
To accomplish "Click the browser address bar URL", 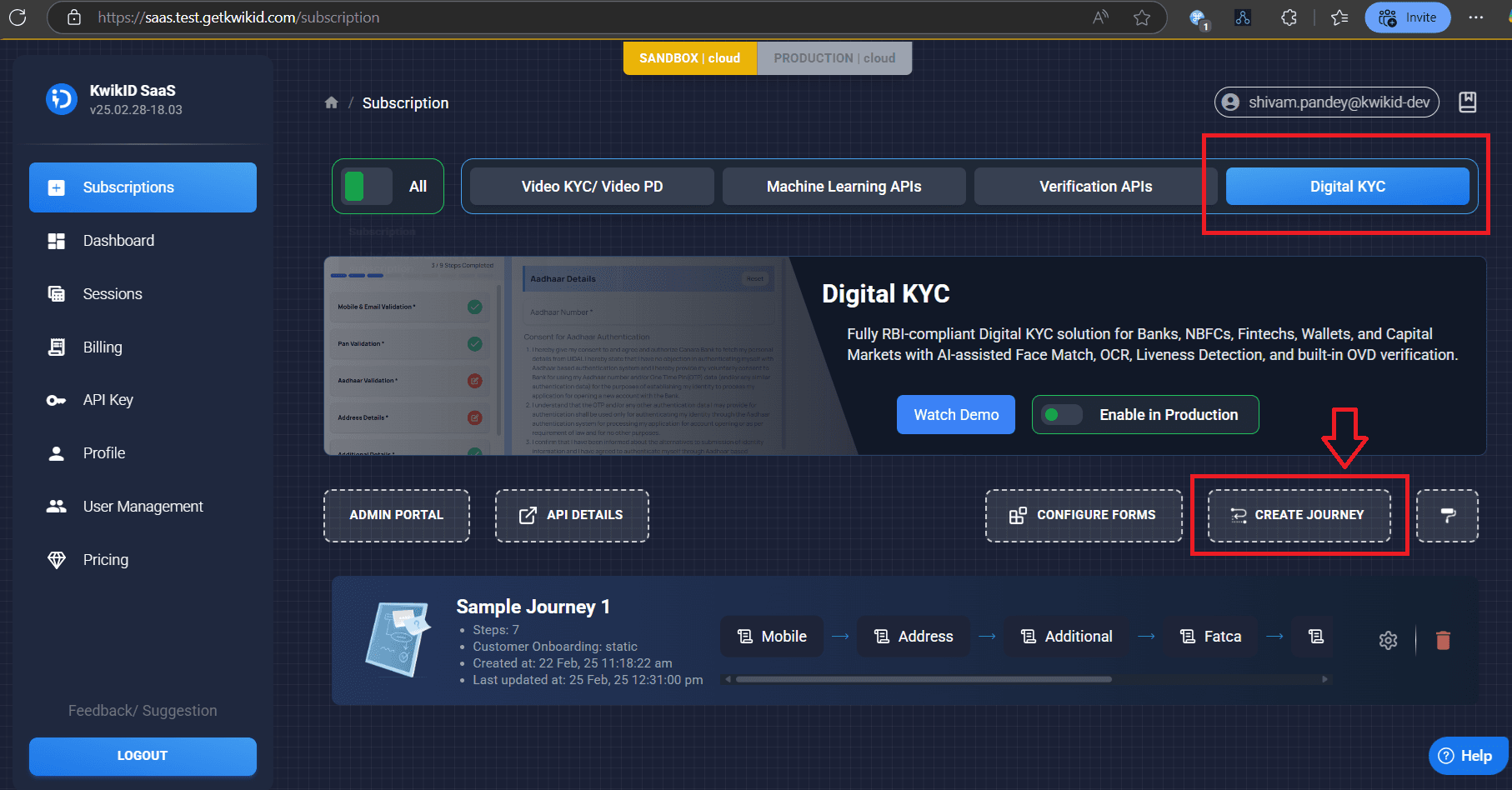I will pyautogui.click(x=238, y=17).
